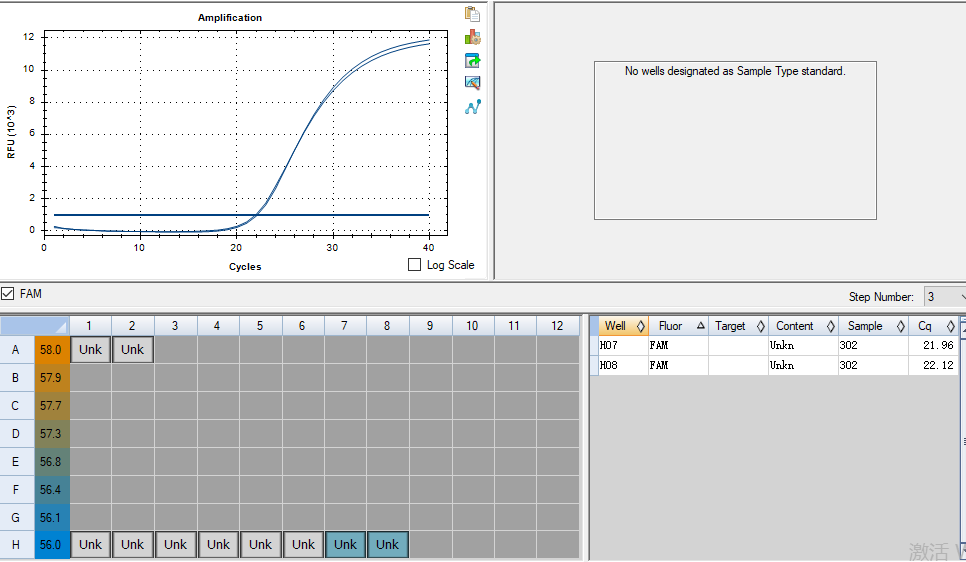Screen dimensions: 966x562
Task: Copy the amplification chart to clipboard
Action: click(473, 14)
